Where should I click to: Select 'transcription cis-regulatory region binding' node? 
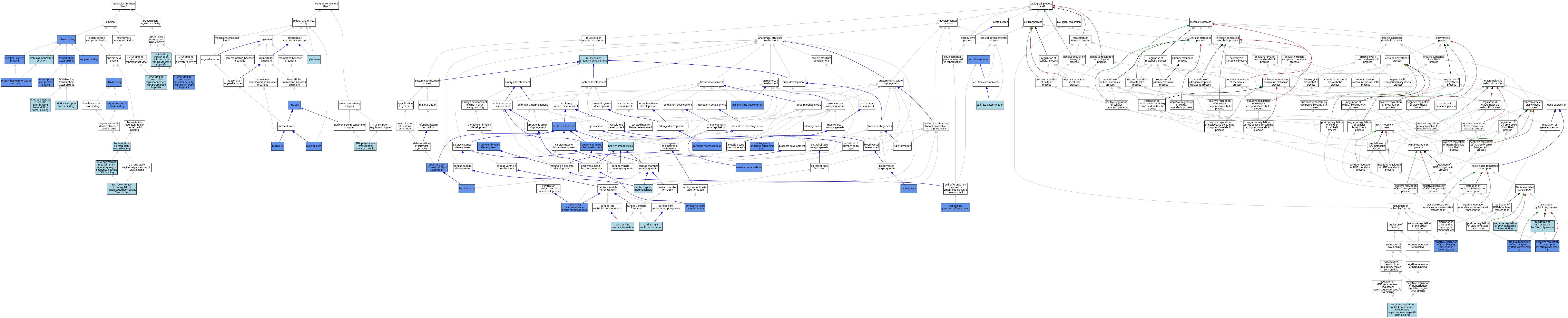(122, 146)
